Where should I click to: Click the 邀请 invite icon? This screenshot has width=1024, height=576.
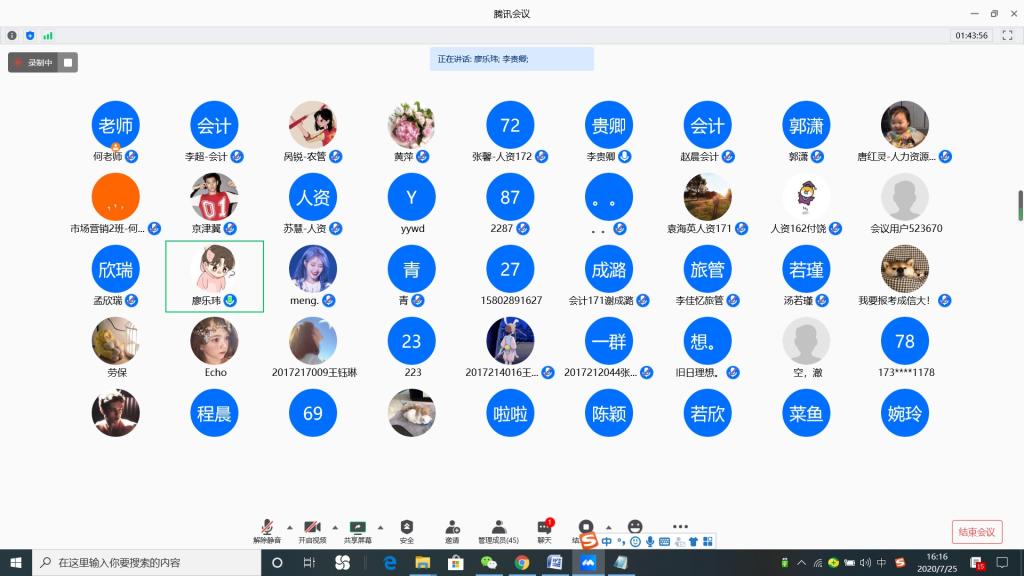click(x=452, y=527)
